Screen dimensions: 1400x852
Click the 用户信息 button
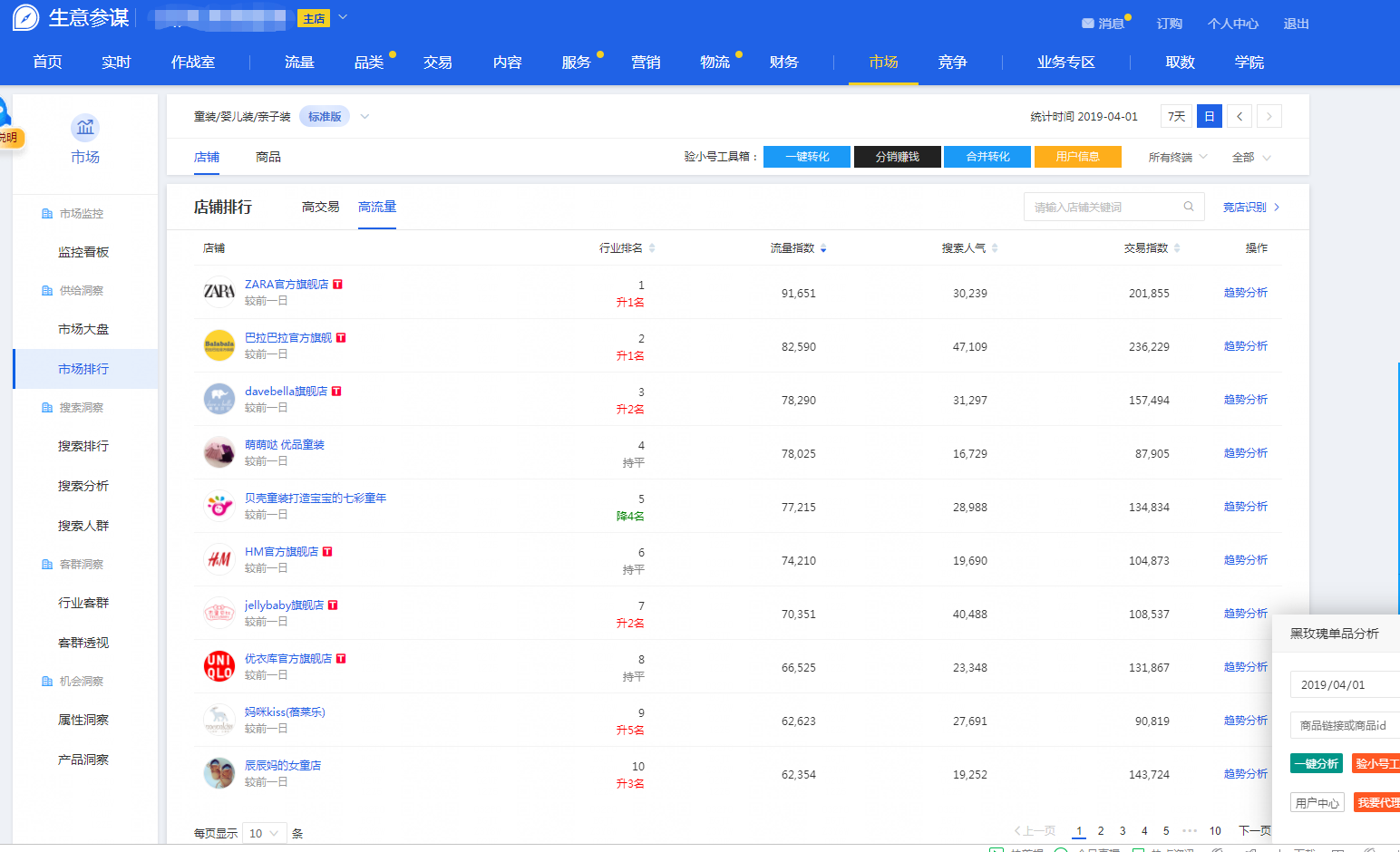(1078, 157)
